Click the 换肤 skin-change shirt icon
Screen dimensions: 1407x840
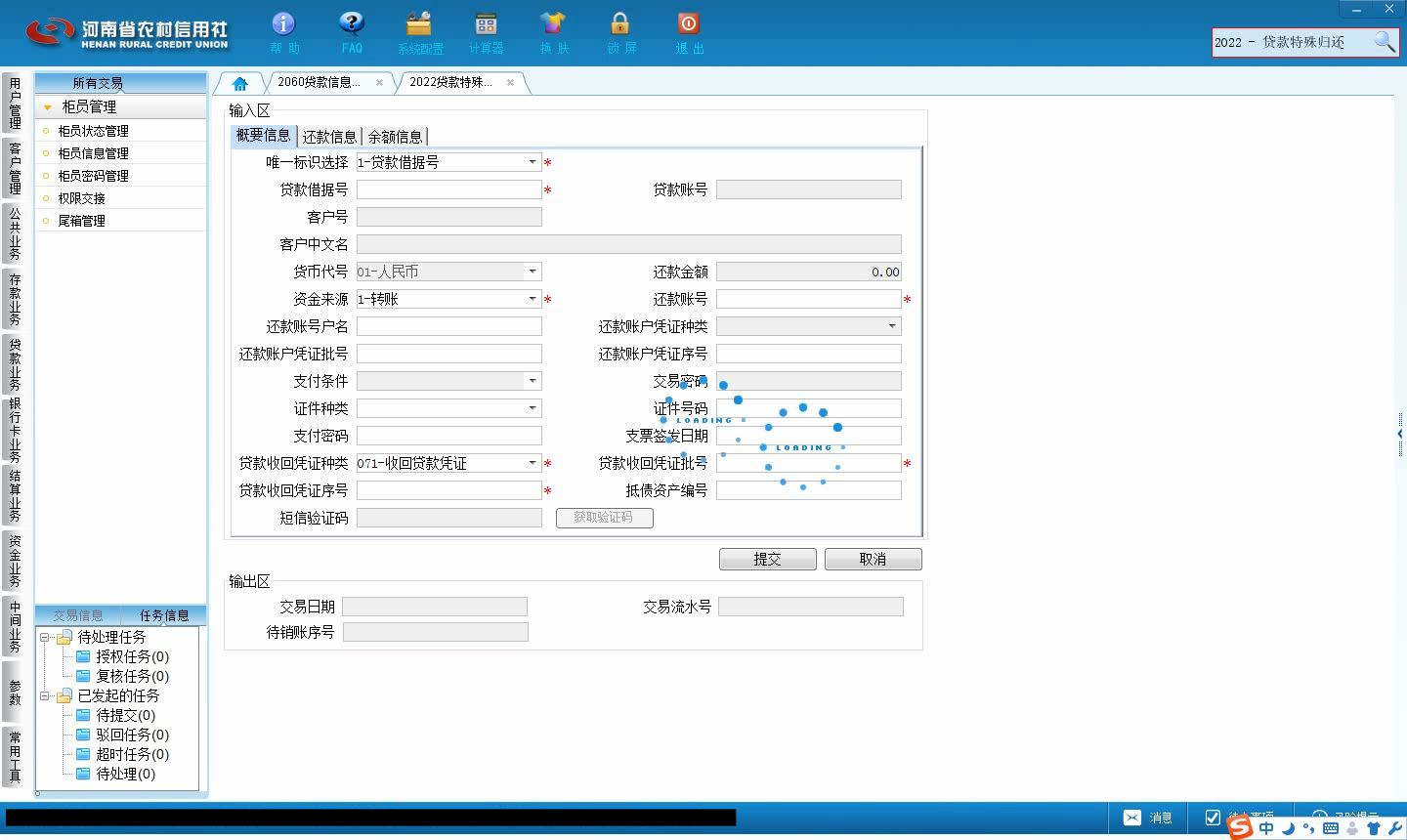(552, 23)
